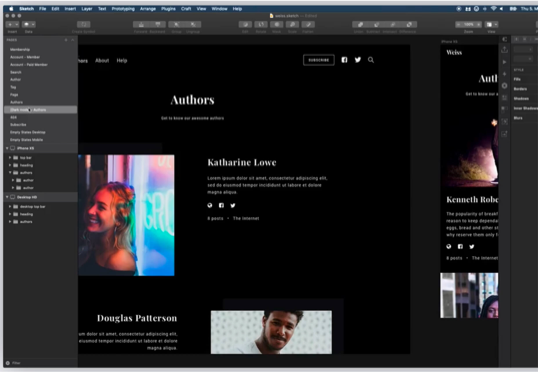Click the About link in artboard
The width and height of the screenshot is (538, 372).
click(x=102, y=61)
